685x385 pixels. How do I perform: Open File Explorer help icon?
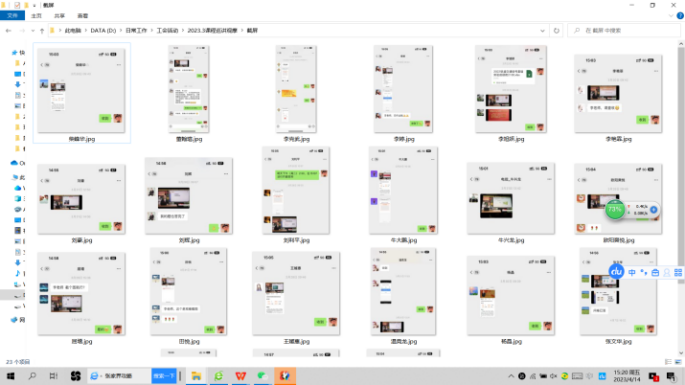pyautogui.click(x=680, y=16)
